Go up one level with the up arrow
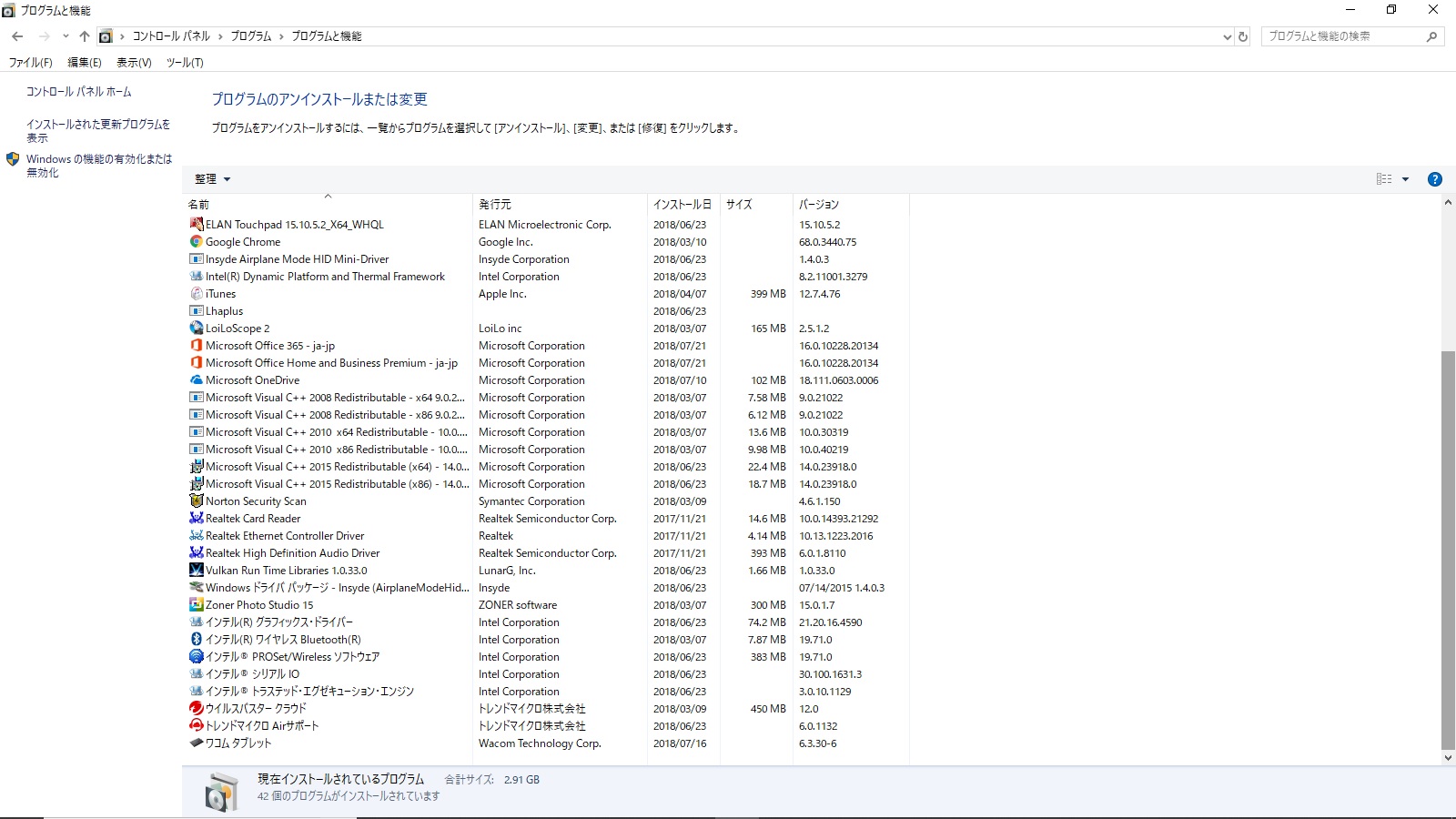 pos(85,36)
